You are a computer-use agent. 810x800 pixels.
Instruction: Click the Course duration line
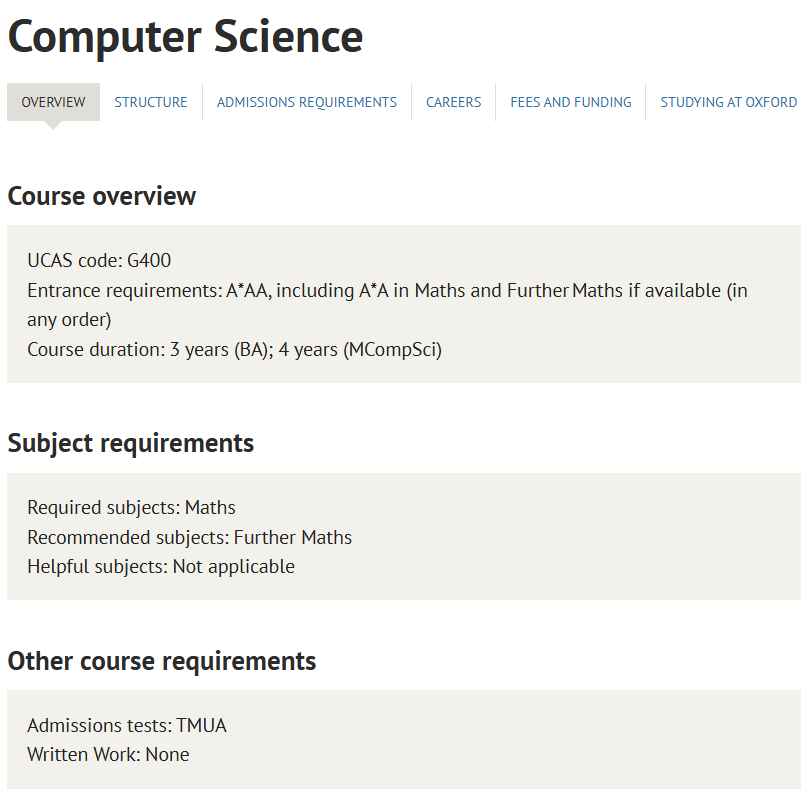[234, 350]
